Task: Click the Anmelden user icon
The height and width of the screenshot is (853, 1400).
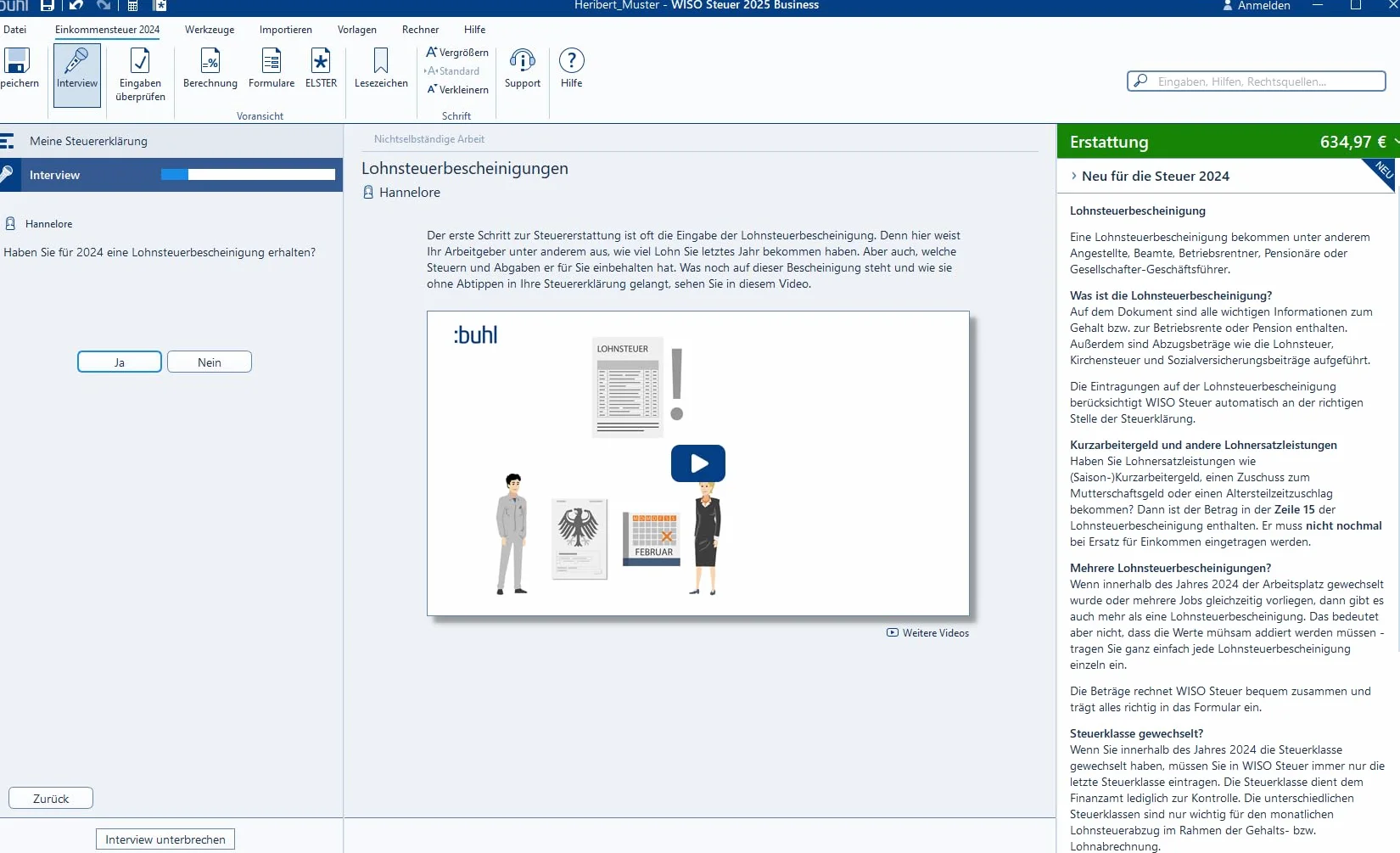Action: click(1228, 5)
